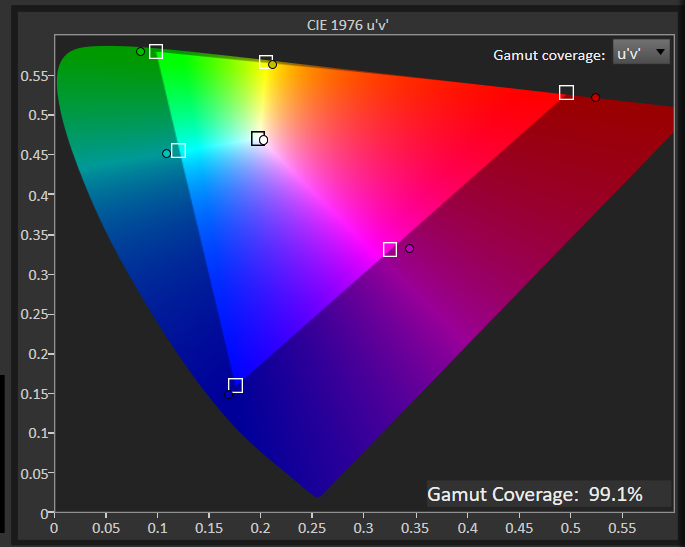Click the measured white point circle
Image resolution: width=685 pixels, height=547 pixels.
coord(264,141)
